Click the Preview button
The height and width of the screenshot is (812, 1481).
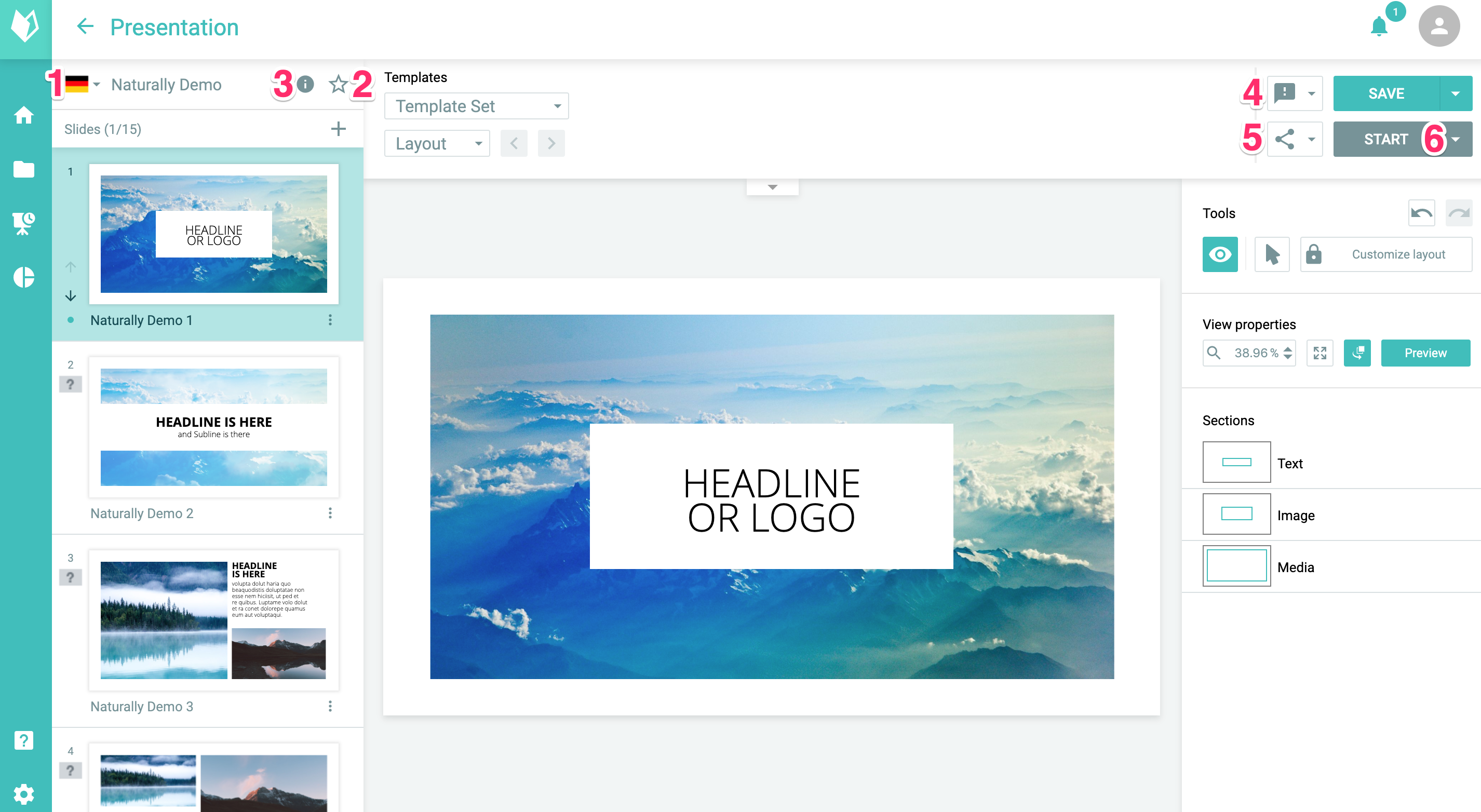click(x=1426, y=353)
